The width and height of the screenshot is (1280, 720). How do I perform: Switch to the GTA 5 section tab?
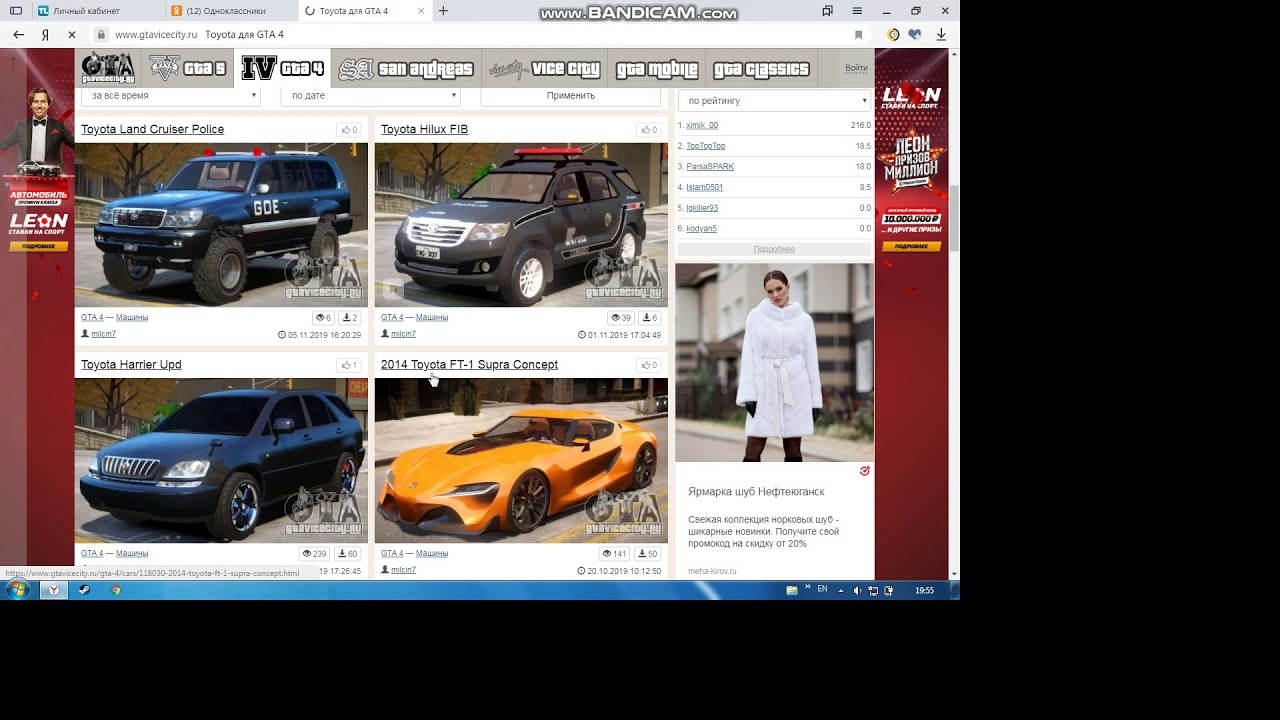(187, 69)
